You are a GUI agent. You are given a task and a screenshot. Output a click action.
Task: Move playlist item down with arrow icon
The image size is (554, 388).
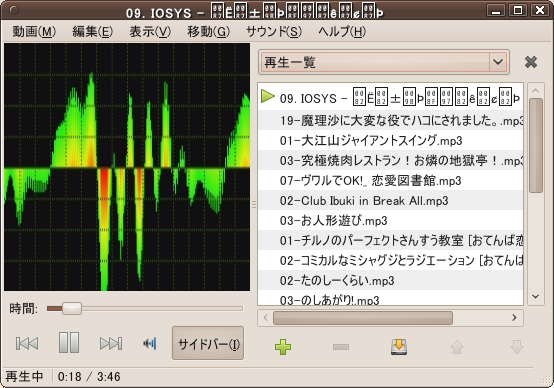point(517,347)
